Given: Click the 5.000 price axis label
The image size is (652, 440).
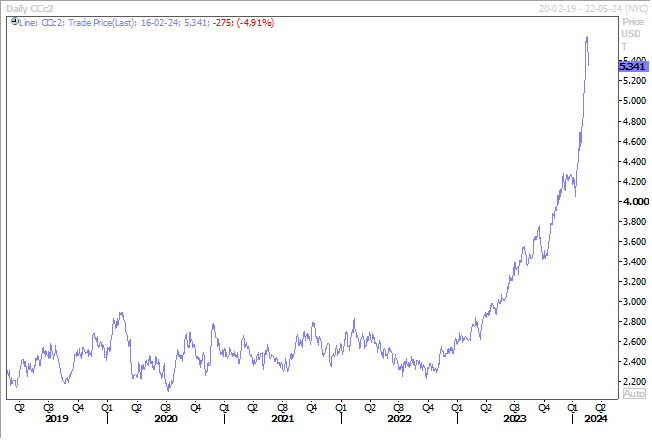Looking at the screenshot, I should tap(634, 101).
